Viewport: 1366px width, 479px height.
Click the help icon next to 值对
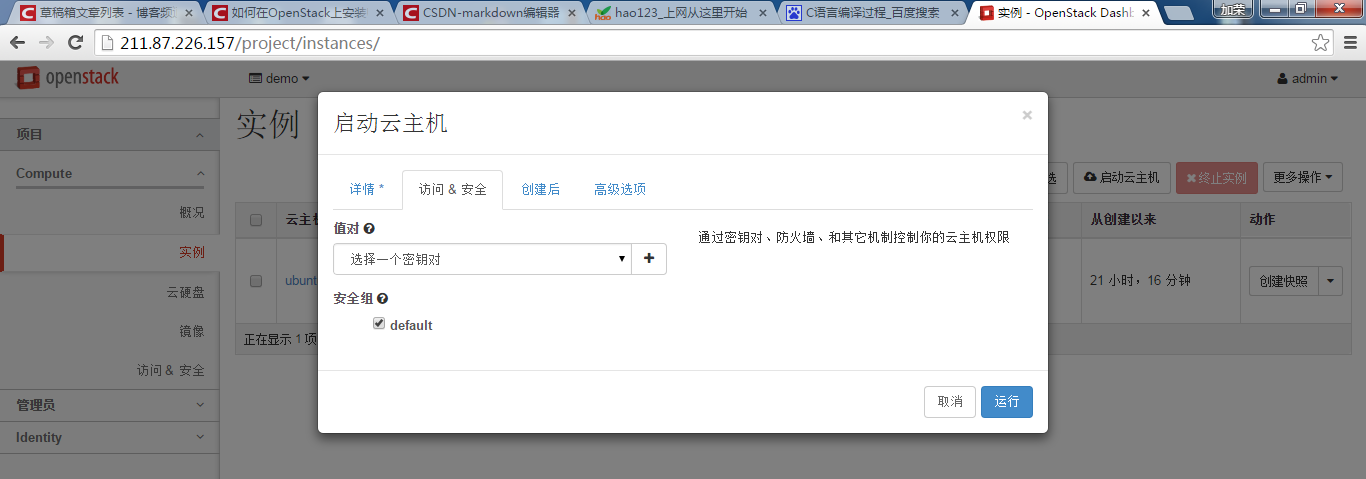pyautogui.click(x=369, y=229)
